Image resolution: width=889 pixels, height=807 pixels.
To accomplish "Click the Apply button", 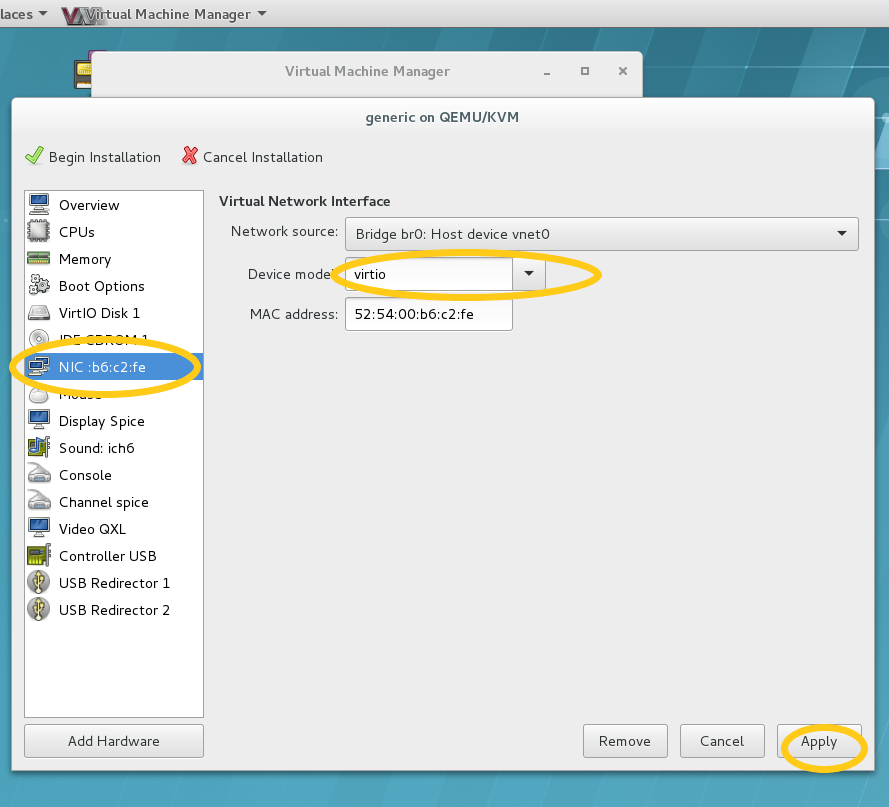I will (x=819, y=741).
